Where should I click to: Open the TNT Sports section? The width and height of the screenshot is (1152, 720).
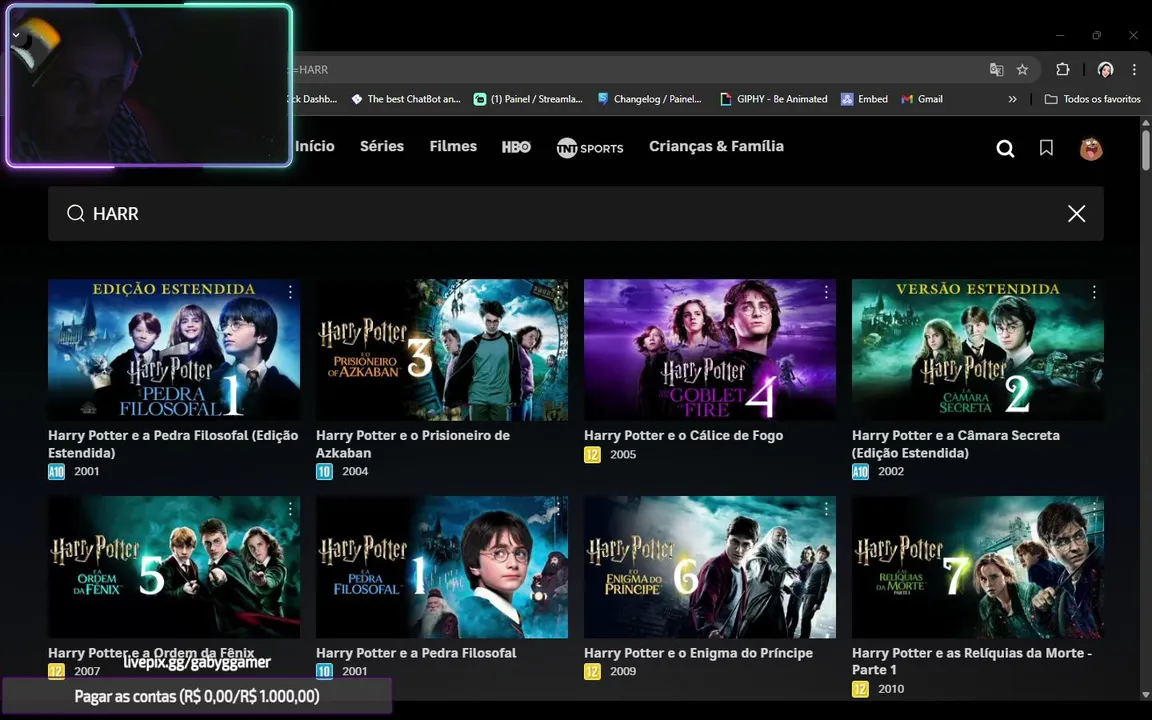(590, 148)
